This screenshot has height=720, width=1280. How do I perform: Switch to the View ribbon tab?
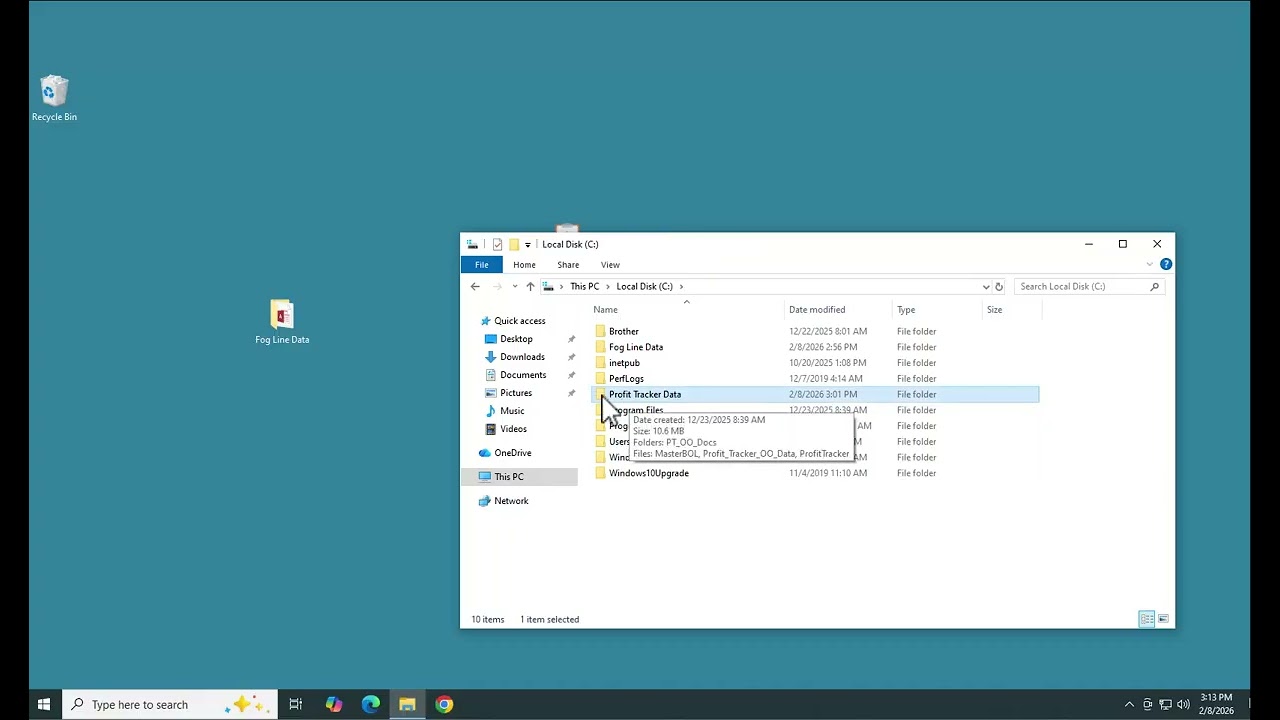click(x=610, y=265)
